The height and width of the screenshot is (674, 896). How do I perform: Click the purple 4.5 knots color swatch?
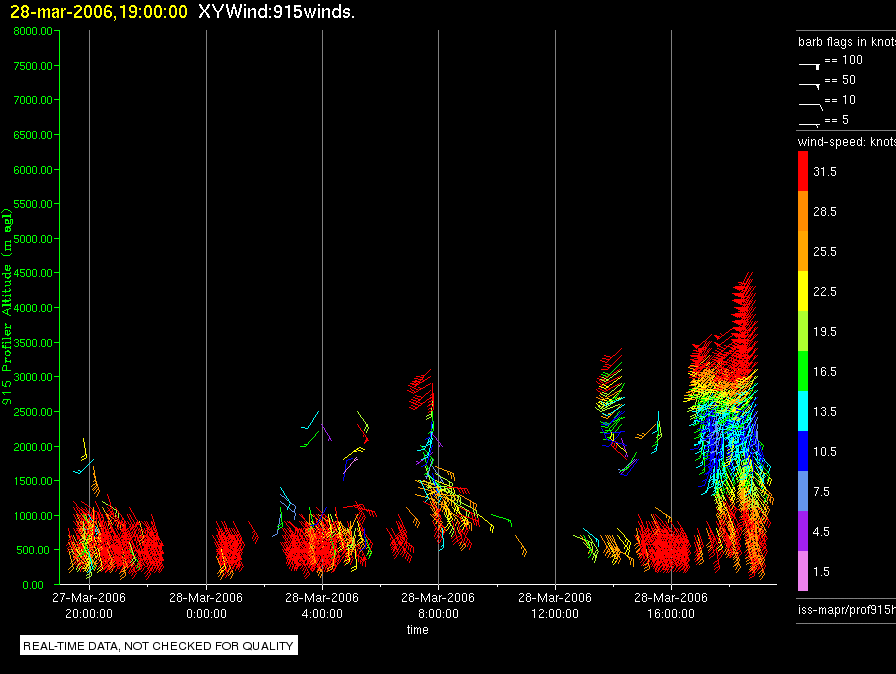[803, 531]
